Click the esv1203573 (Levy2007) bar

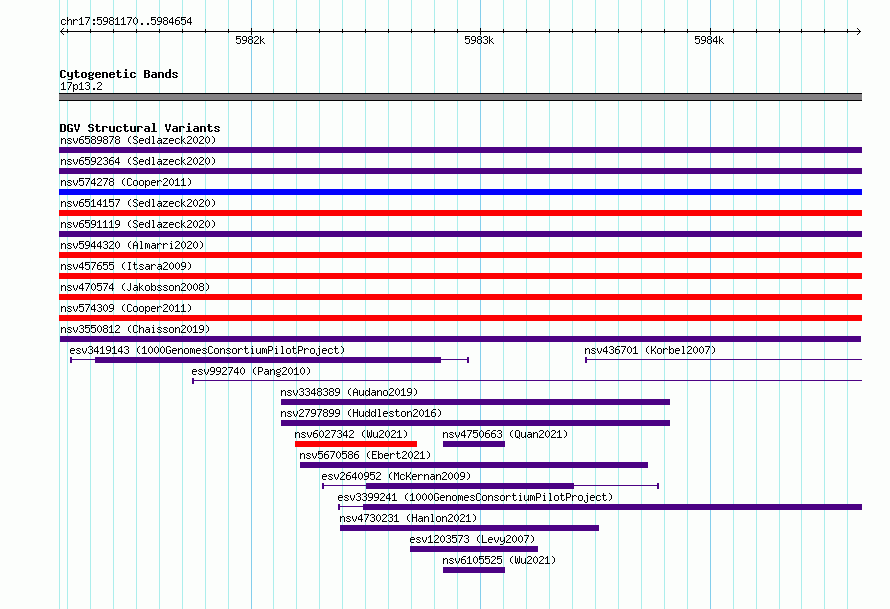(474, 549)
